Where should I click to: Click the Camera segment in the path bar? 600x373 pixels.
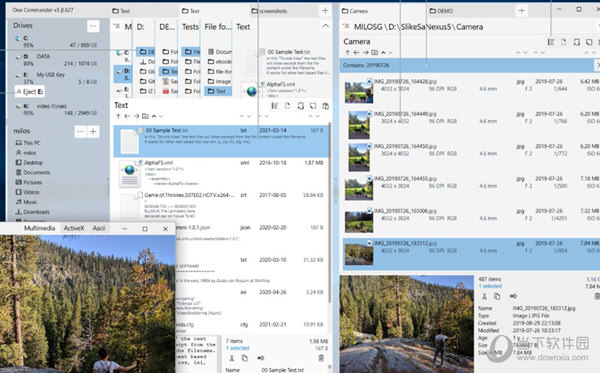coord(469,27)
